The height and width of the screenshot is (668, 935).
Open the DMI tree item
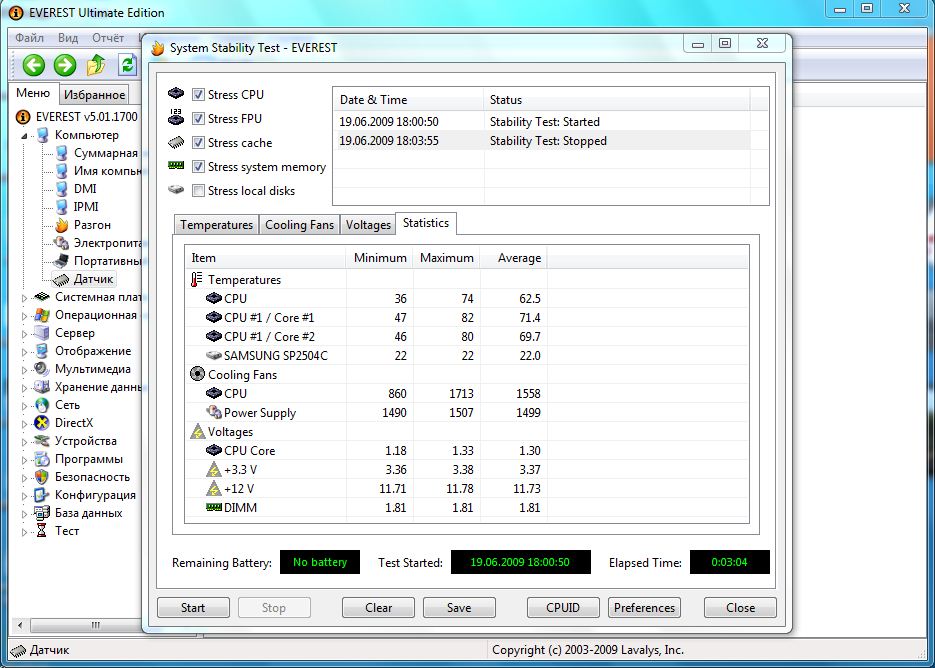point(76,188)
